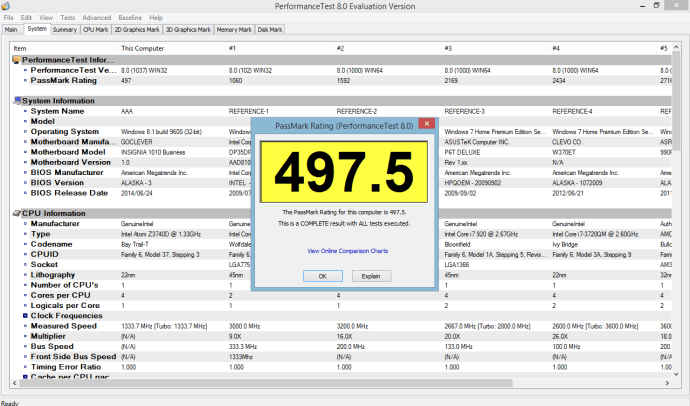This screenshot has height=406, width=690.
Task: Click the horizontal scrollbar right arrow
Action: (x=667, y=383)
